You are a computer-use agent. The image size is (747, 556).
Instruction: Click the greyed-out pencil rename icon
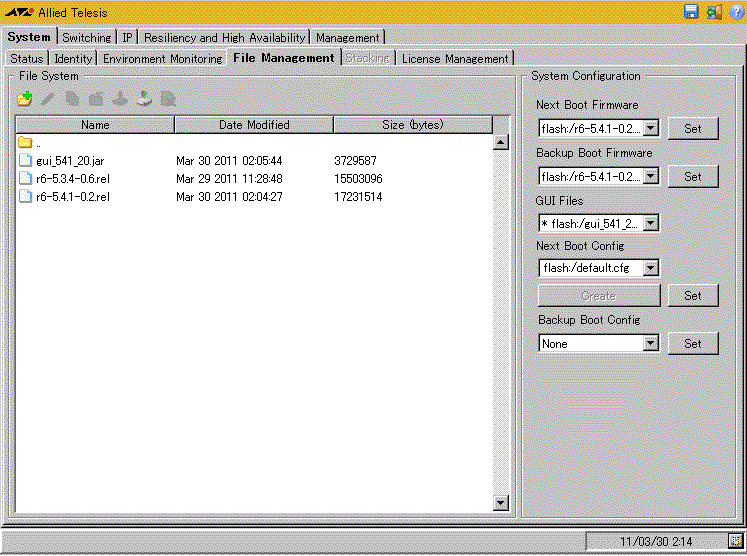[x=48, y=99]
